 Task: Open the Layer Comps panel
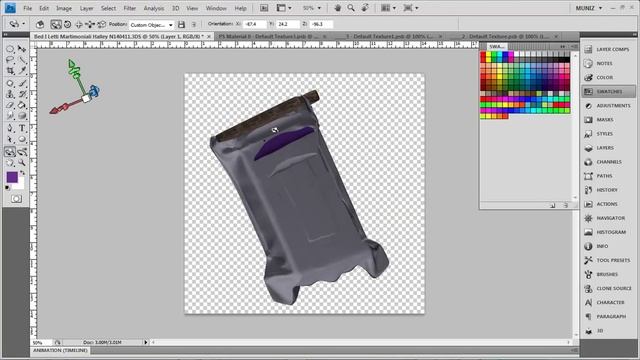click(609, 49)
